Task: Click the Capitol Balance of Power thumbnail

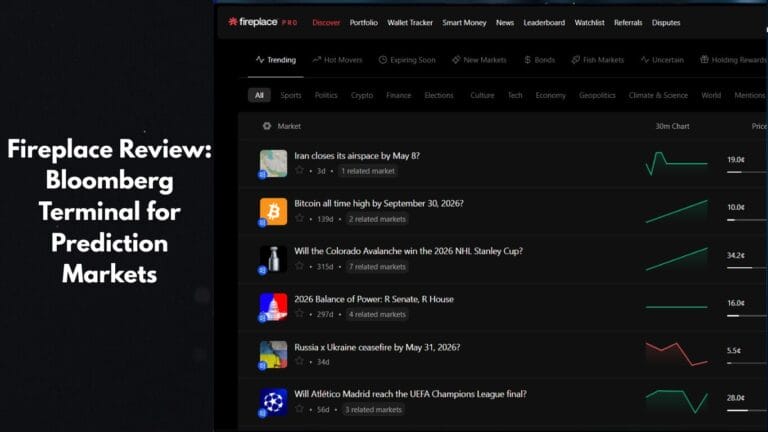Action: point(273,307)
